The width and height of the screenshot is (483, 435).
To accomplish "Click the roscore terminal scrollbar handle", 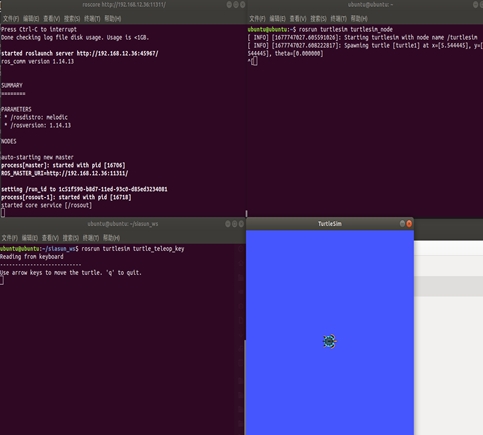I will [246, 213].
